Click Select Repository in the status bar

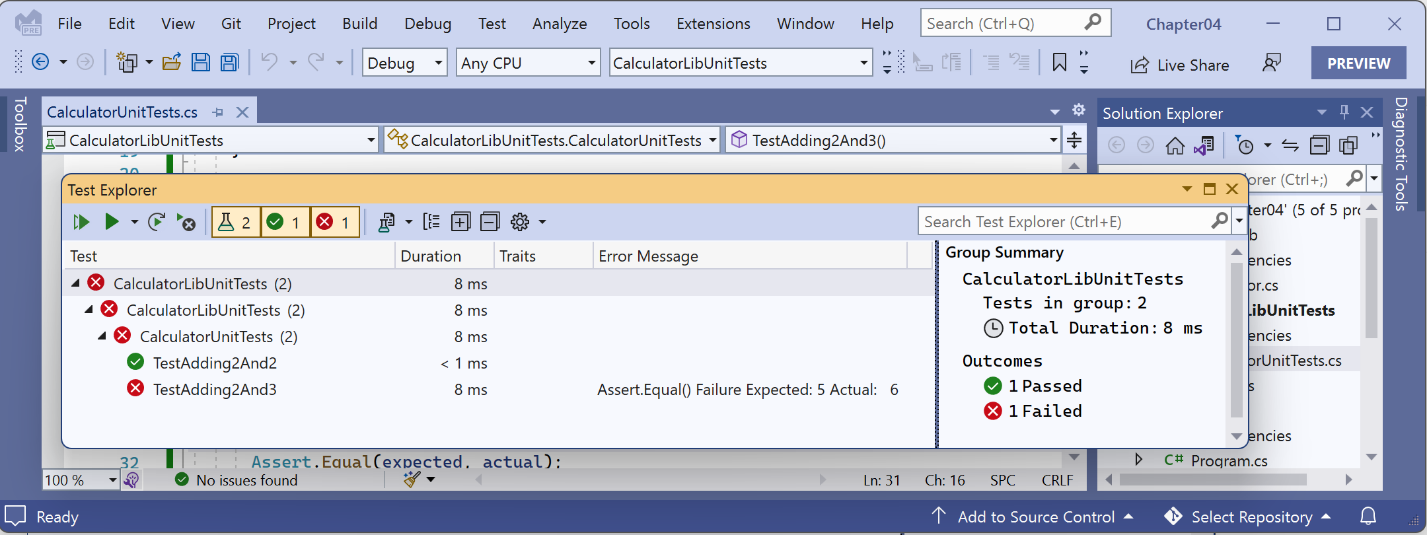coord(1248,517)
